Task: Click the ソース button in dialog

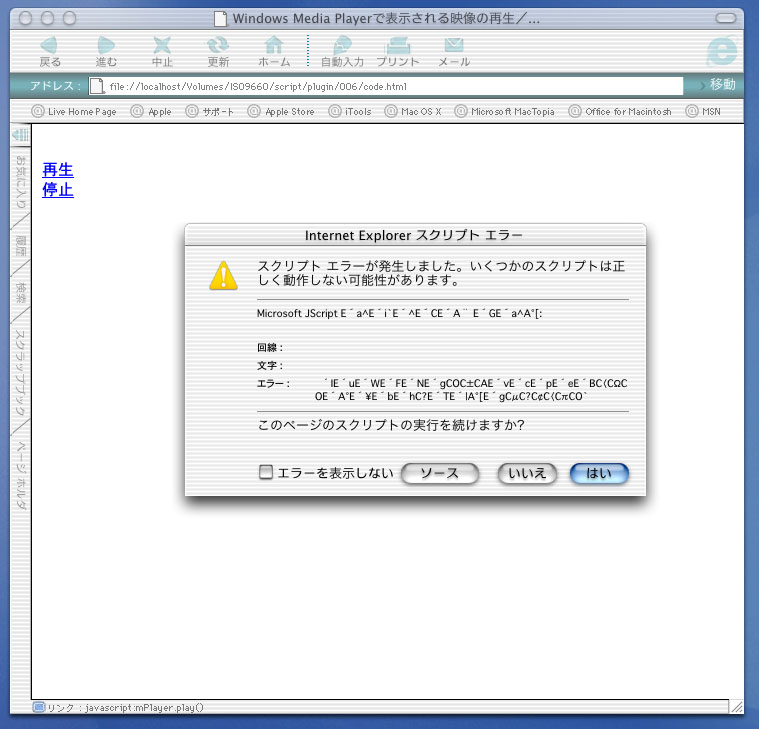Action: (x=440, y=473)
